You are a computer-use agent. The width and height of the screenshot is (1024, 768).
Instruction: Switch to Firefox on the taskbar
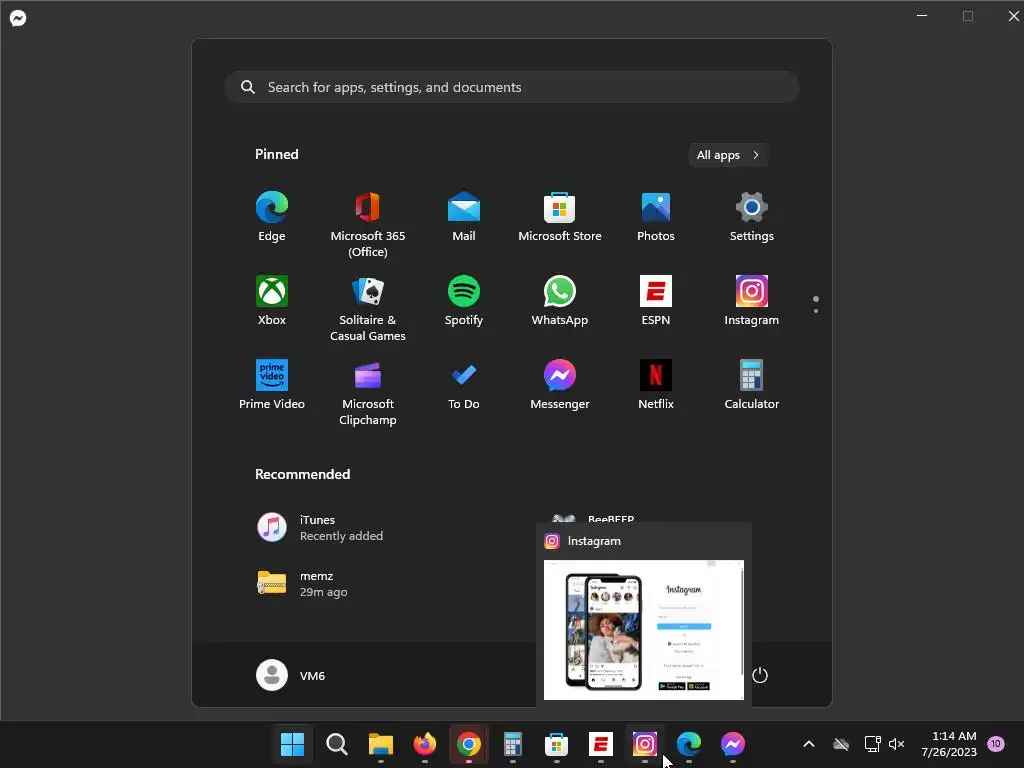tap(424, 744)
